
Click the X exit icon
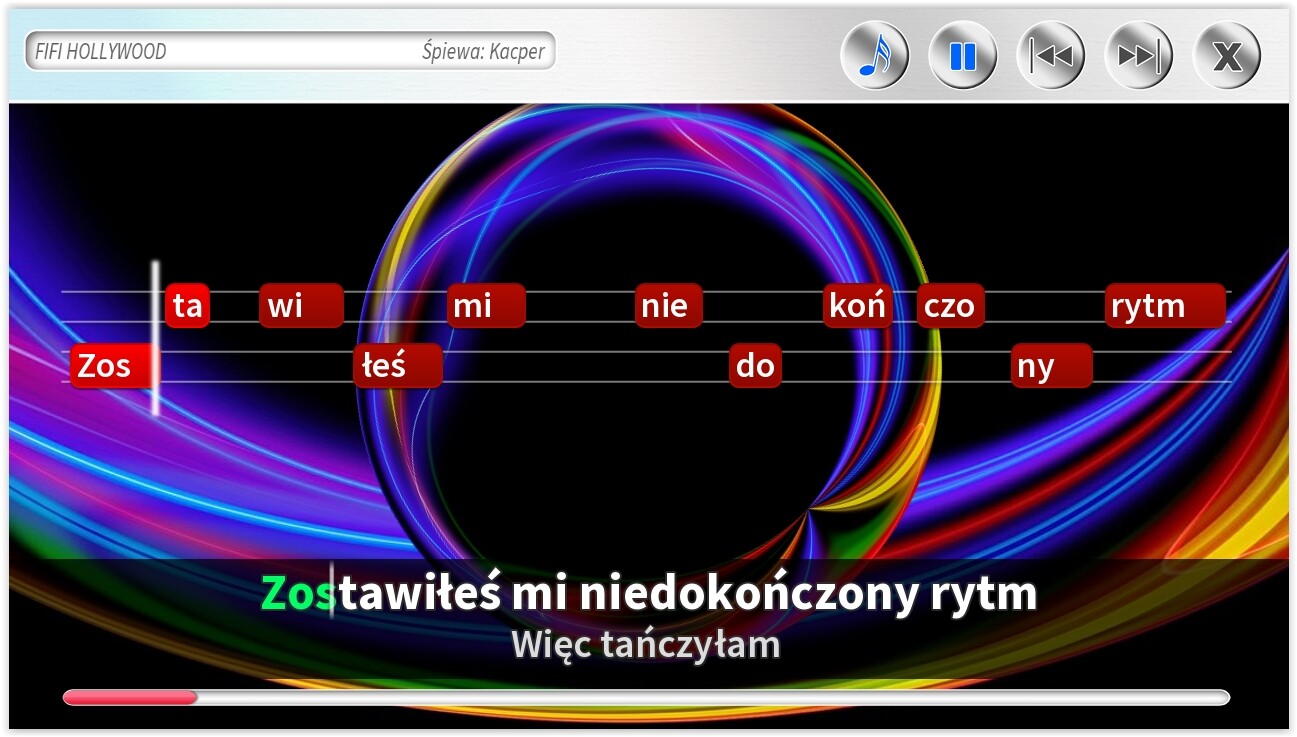point(1225,55)
